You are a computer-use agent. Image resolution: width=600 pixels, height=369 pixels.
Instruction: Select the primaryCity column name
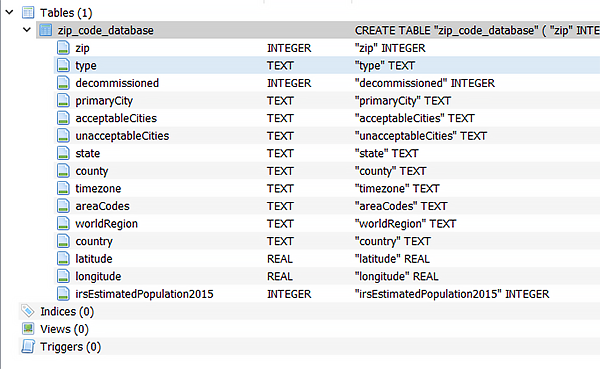point(104,101)
